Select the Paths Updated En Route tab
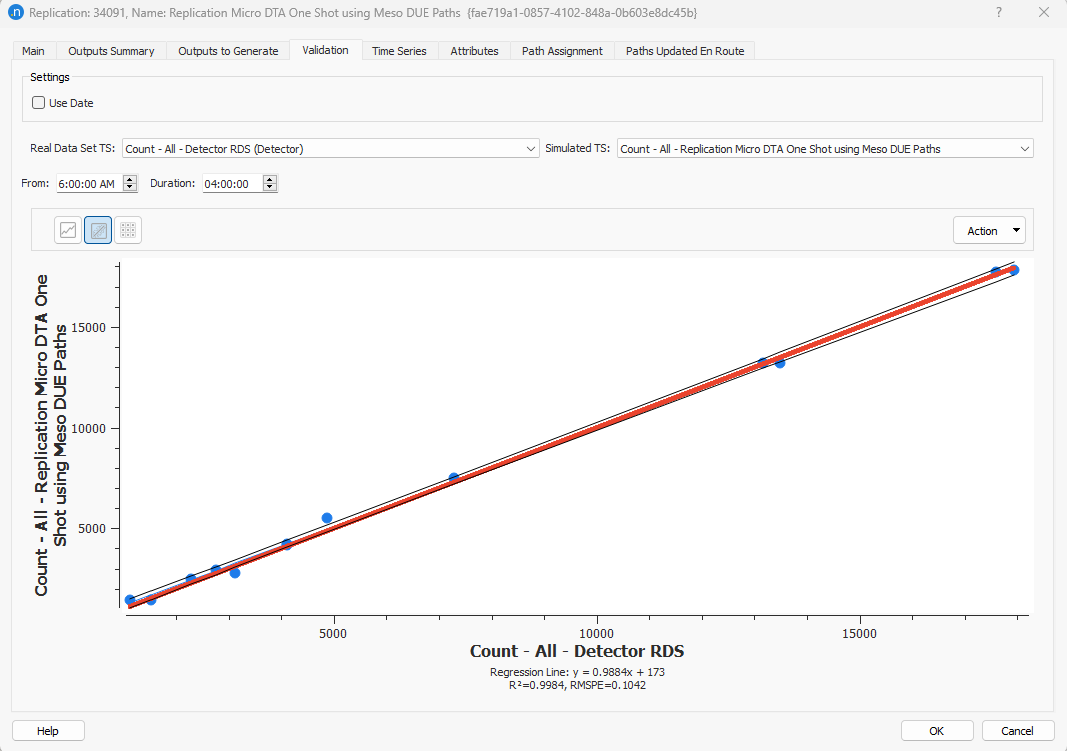This screenshot has height=751, width=1067. click(x=684, y=50)
